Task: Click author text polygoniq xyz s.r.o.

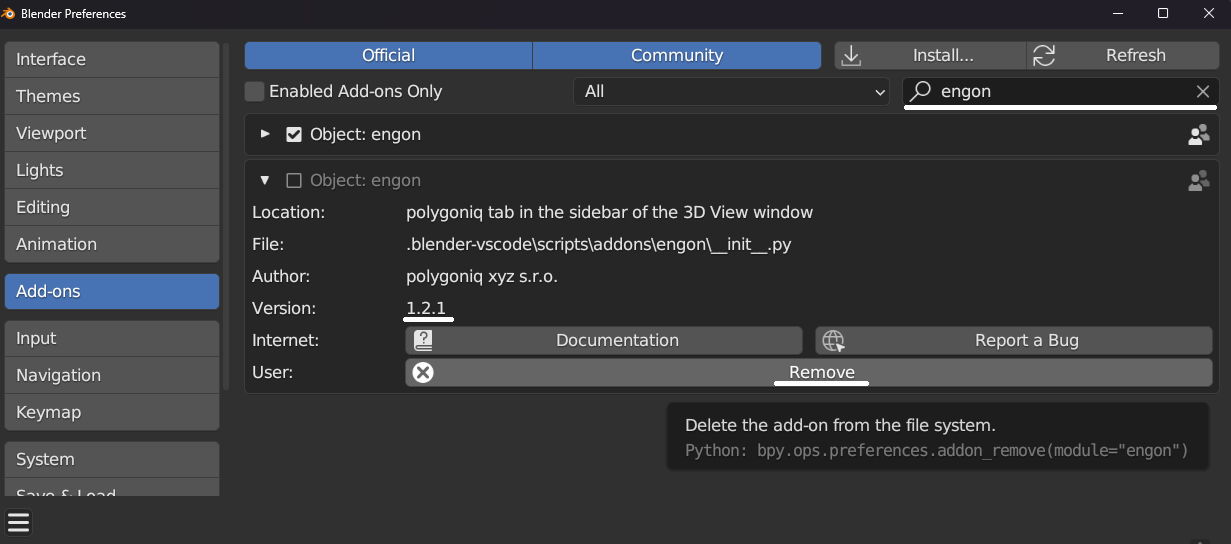Action: pos(482,276)
